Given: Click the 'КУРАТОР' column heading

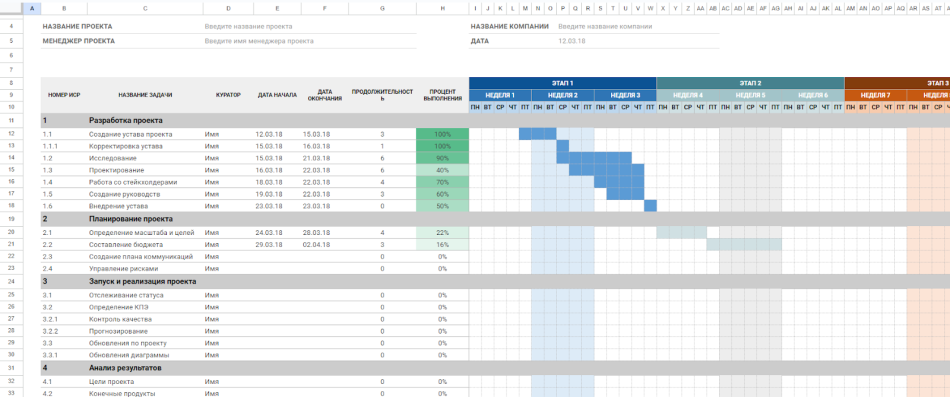Looking at the screenshot, I should point(228,95).
